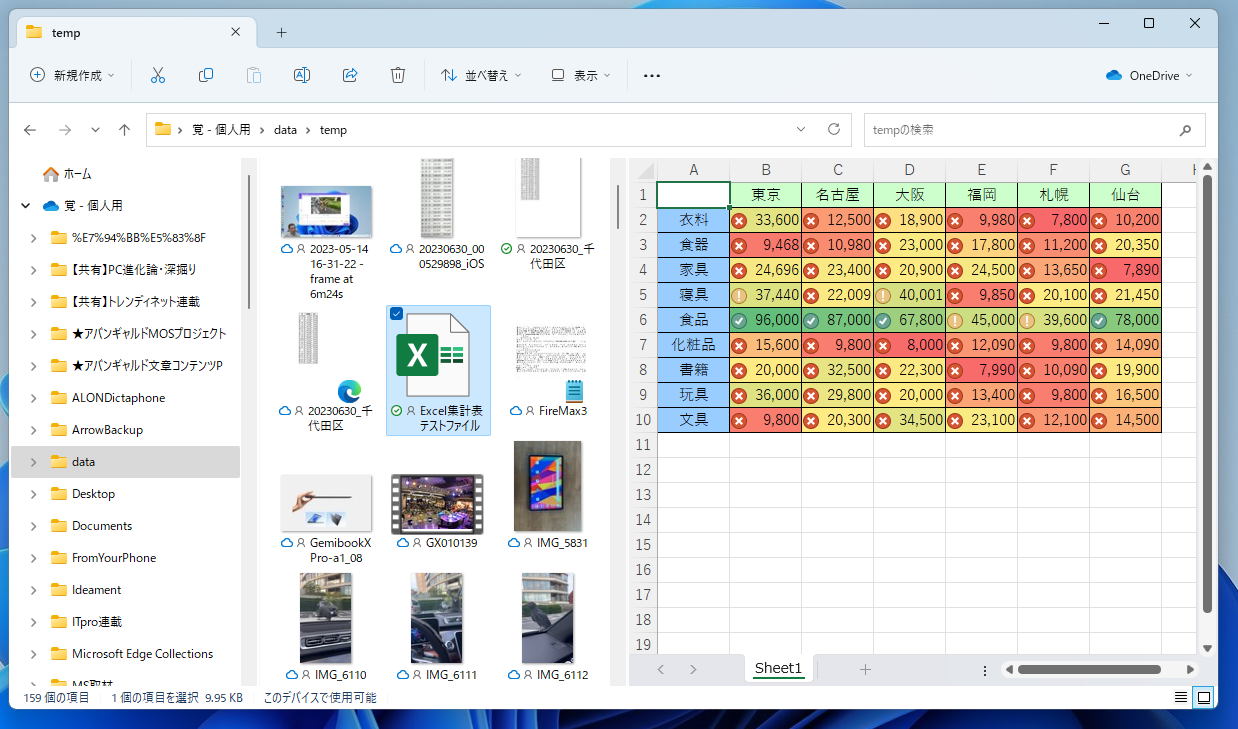This screenshot has height=729, width=1238.
Task: Click the yellow cell 40,001 in preview
Action: click(x=909, y=295)
